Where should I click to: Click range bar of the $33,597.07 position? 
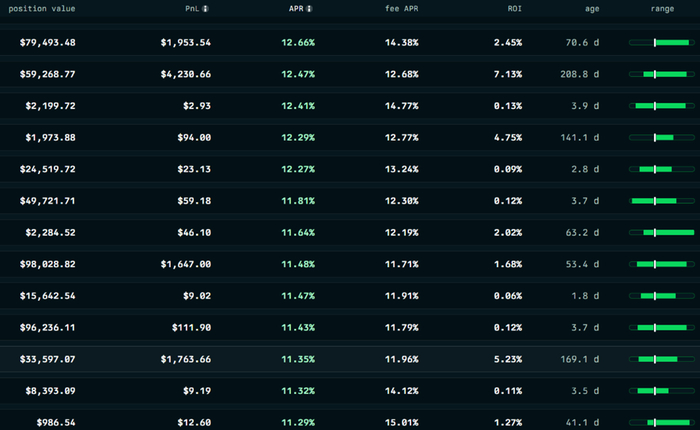coord(661,359)
